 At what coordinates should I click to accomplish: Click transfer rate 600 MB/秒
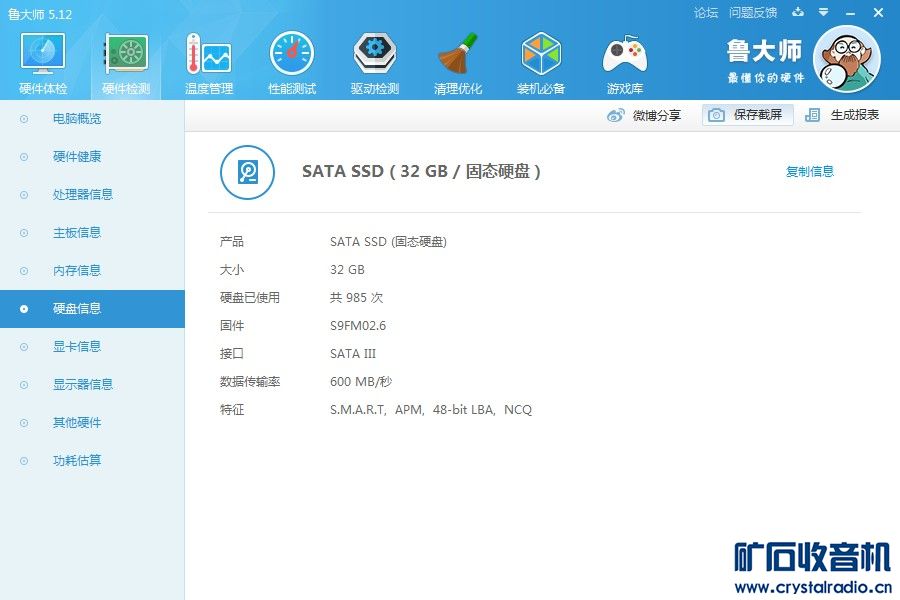click(361, 382)
